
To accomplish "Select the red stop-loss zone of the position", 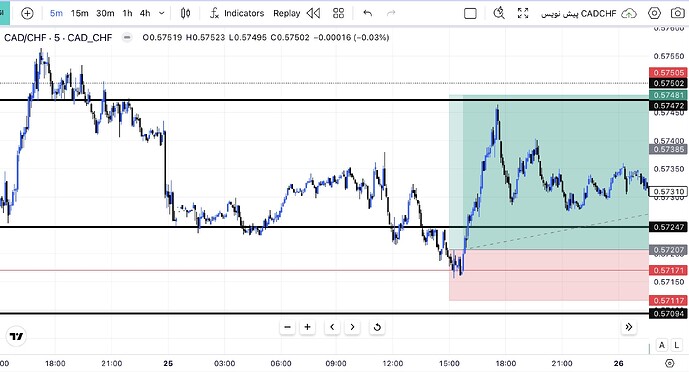I will [549, 275].
